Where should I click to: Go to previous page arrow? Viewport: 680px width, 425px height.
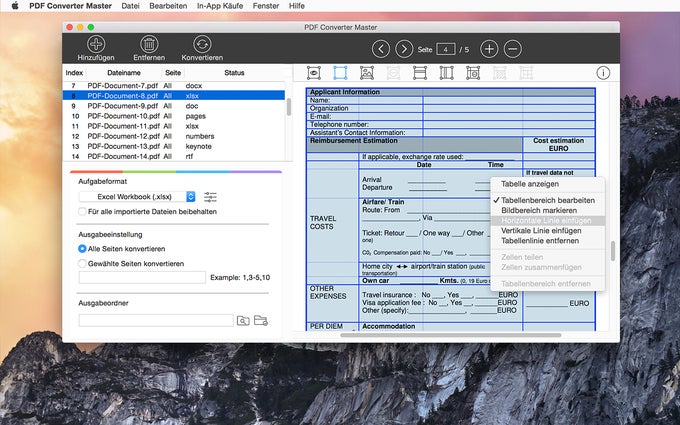pos(381,49)
